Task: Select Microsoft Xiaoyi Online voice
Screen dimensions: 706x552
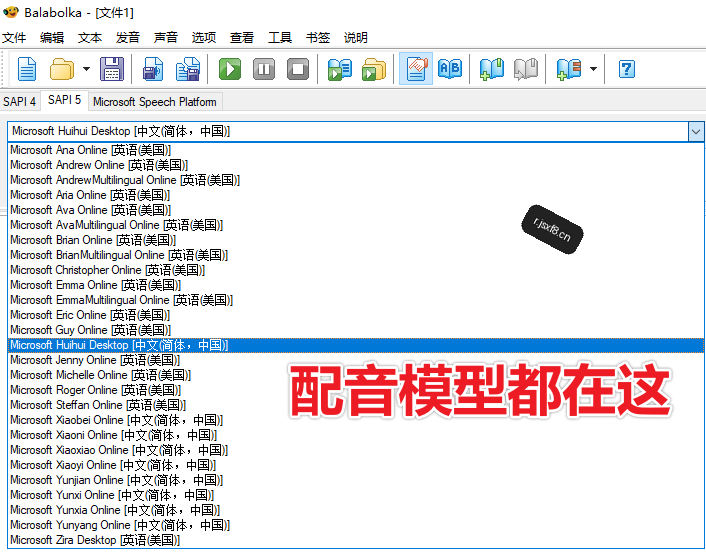Action: click(356, 465)
